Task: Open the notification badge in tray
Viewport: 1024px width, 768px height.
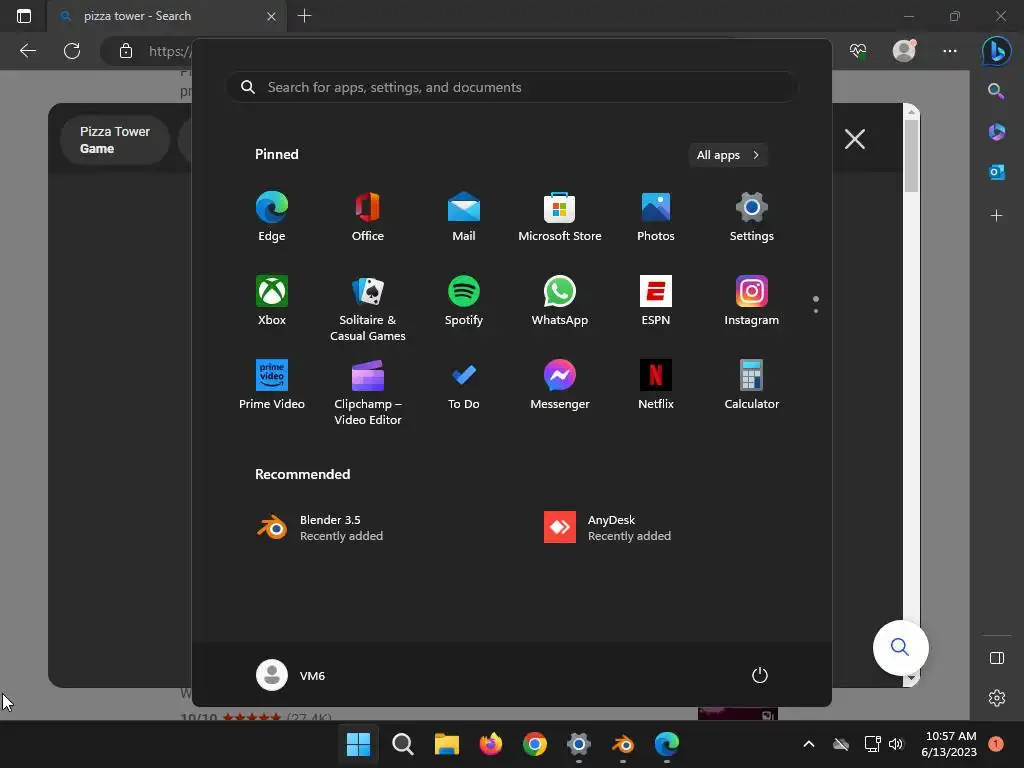Action: tap(996, 744)
